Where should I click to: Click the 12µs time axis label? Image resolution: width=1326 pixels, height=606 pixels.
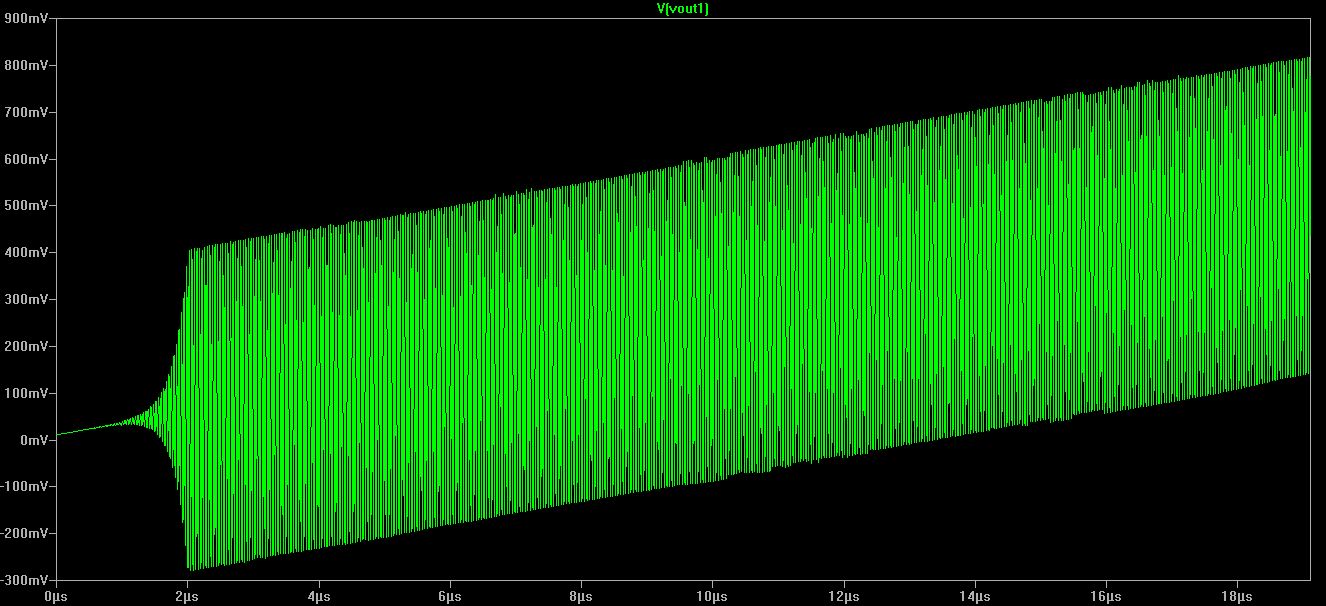843,596
